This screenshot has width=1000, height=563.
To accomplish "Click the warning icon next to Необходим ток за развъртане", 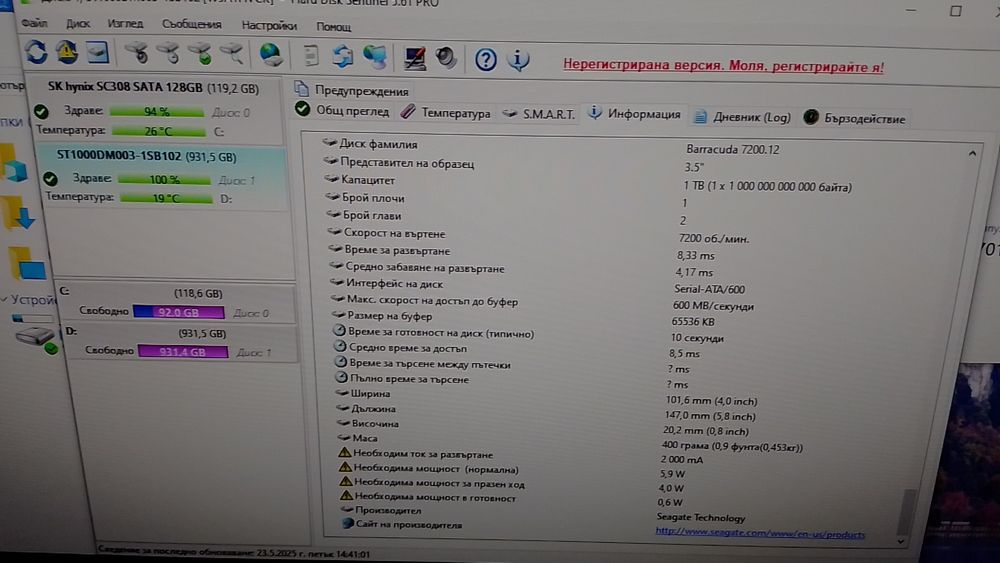I will point(344,453).
